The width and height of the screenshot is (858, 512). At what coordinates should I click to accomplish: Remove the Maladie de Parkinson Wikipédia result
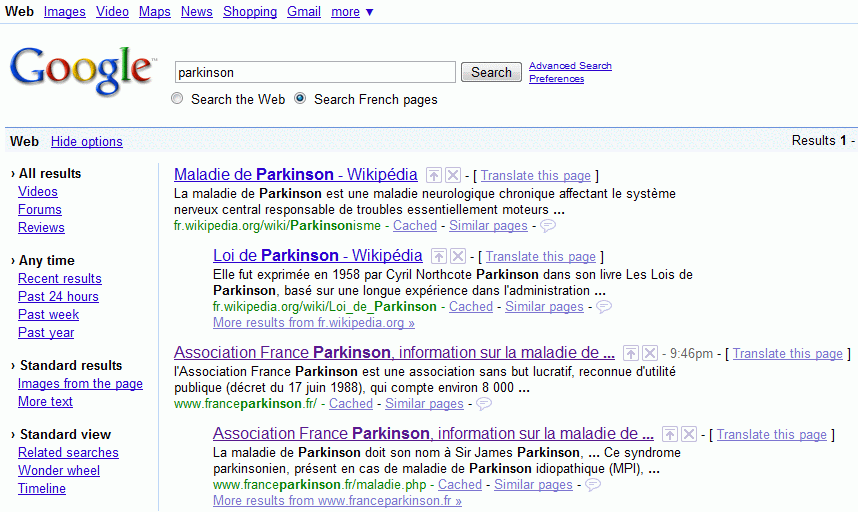coord(453,175)
